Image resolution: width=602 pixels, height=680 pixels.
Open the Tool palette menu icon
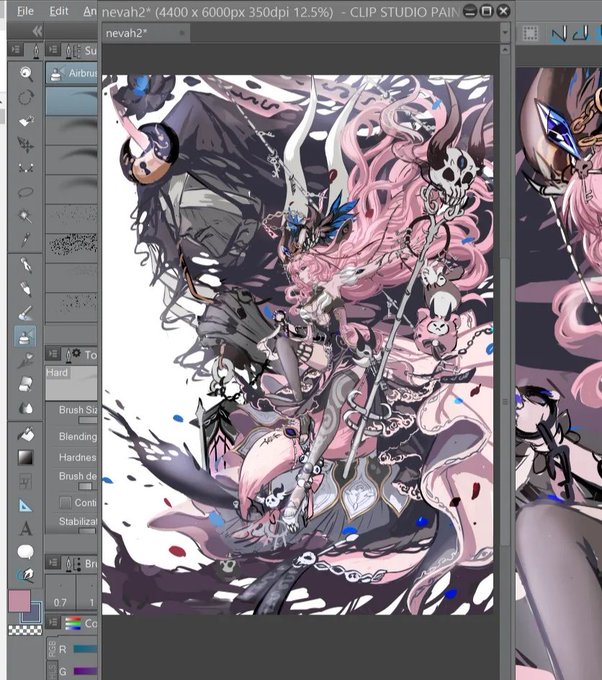(16, 50)
